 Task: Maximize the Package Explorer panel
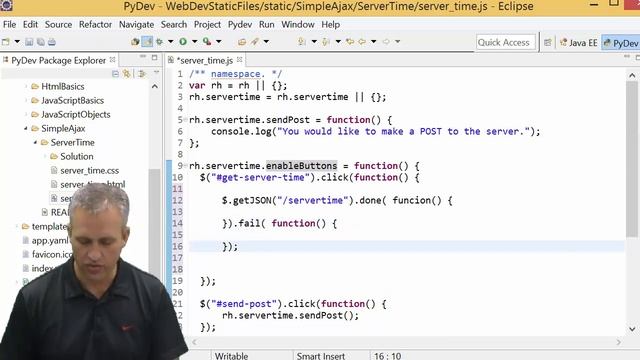(155, 58)
